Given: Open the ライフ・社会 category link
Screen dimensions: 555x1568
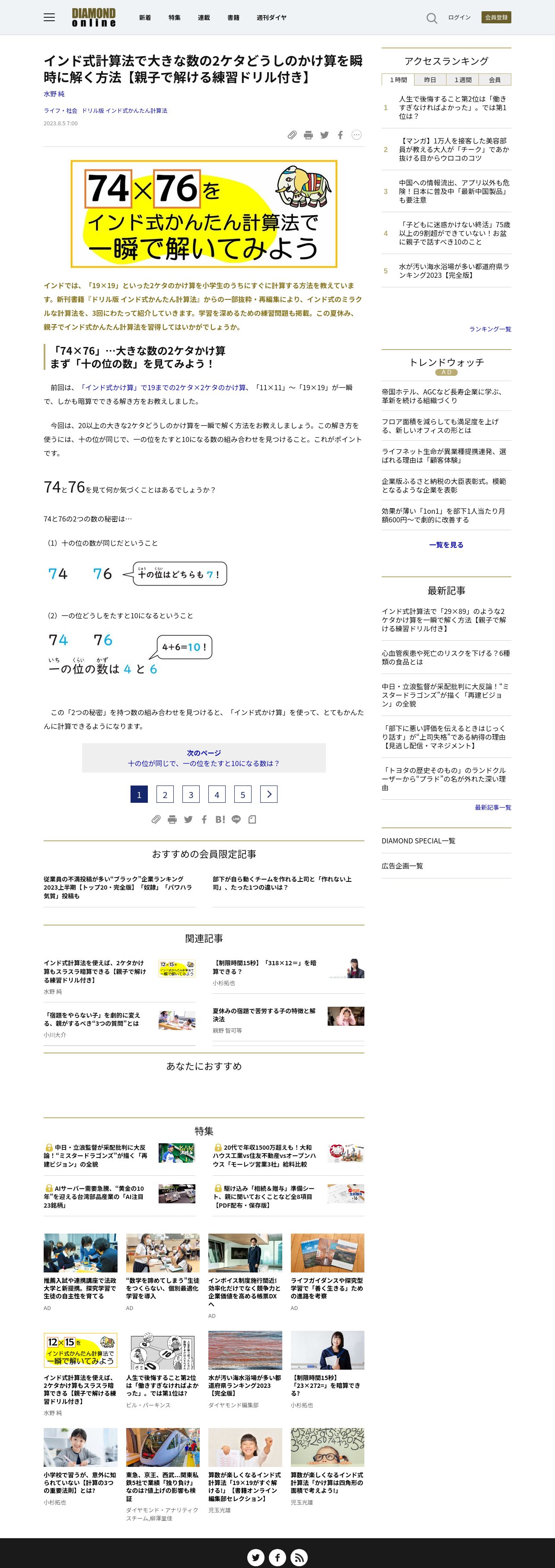Looking at the screenshot, I should pos(61,111).
